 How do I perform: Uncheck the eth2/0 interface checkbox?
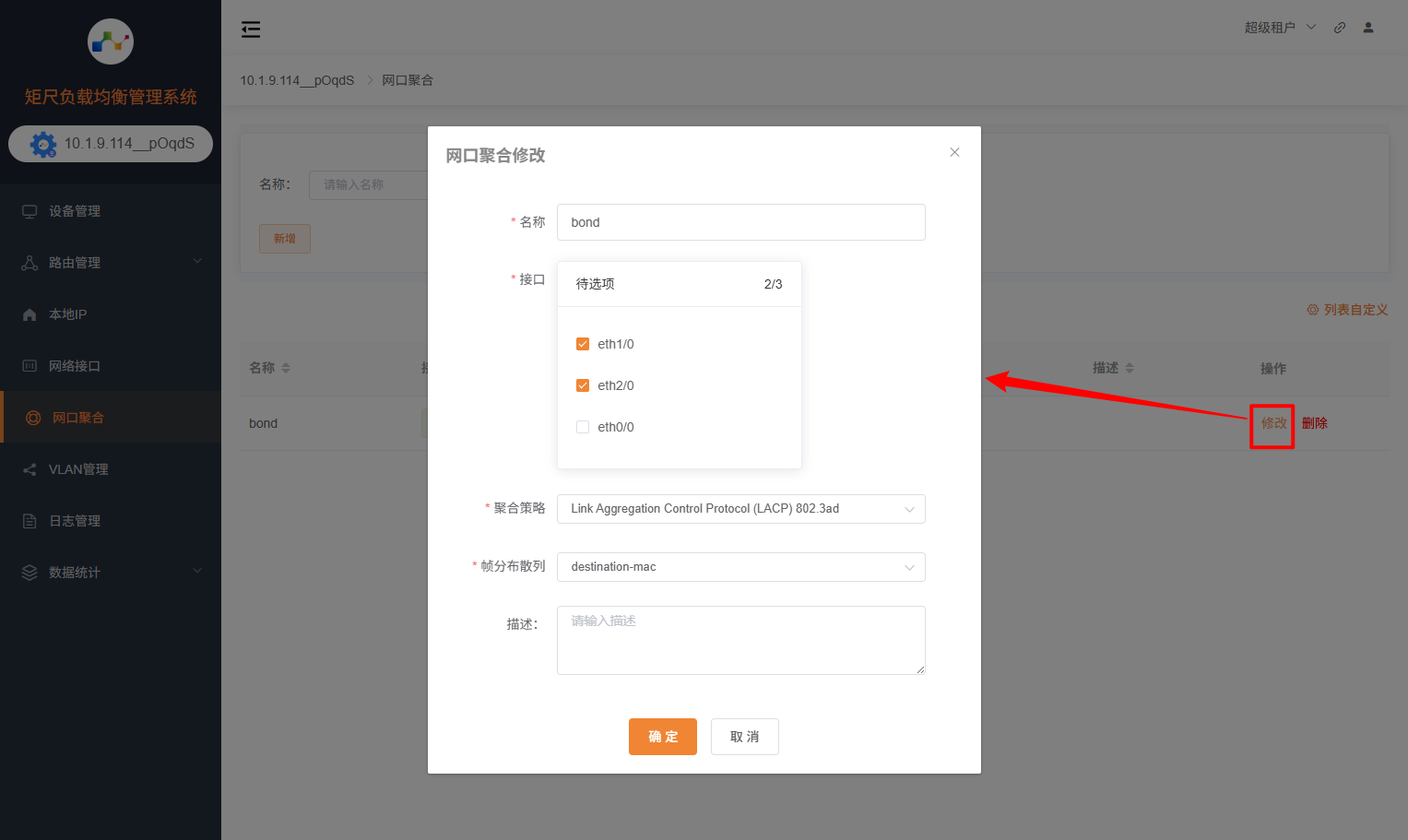(x=583, y=385)
